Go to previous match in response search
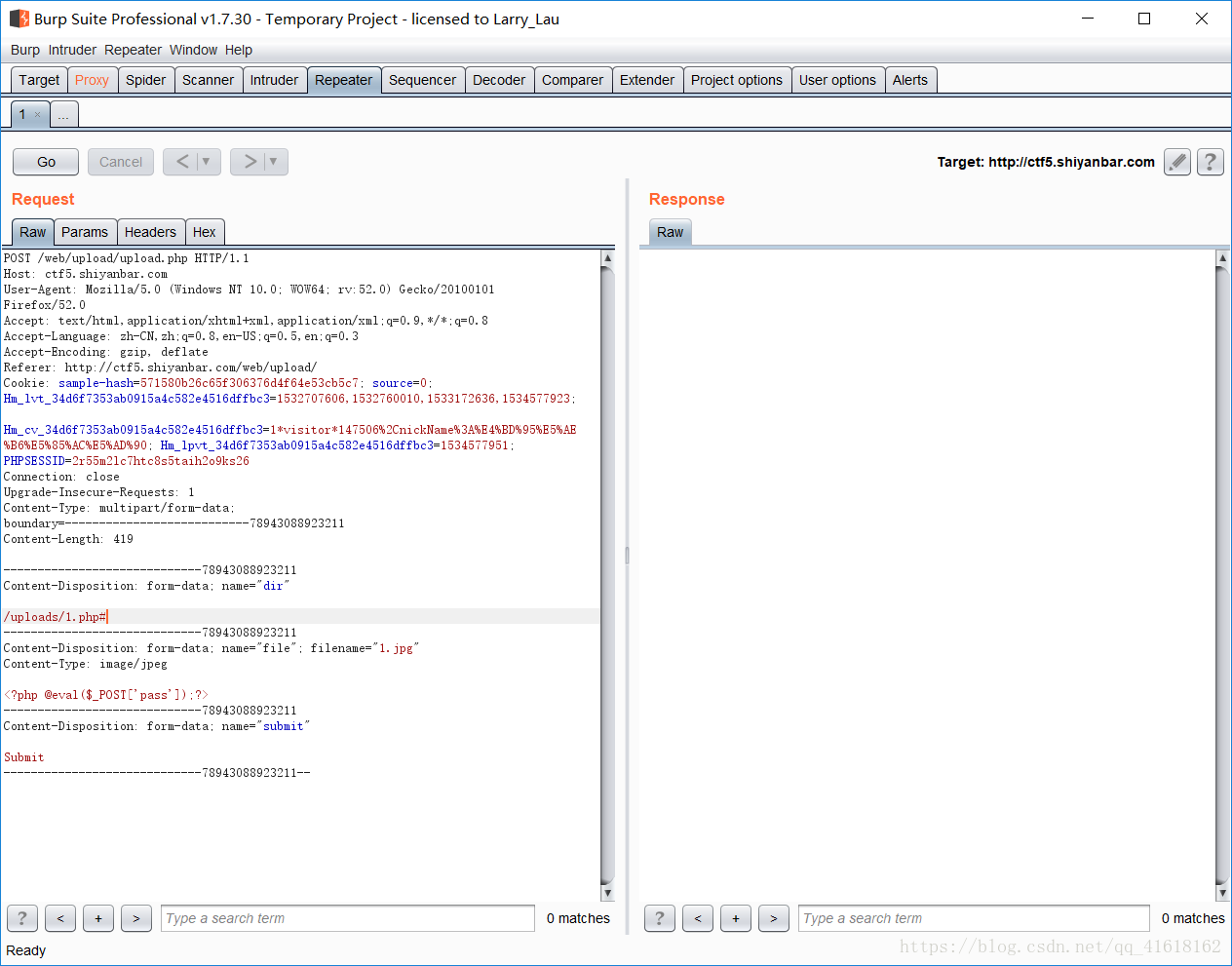Viewport: 1232px width, 966px height. click(698, 918)
